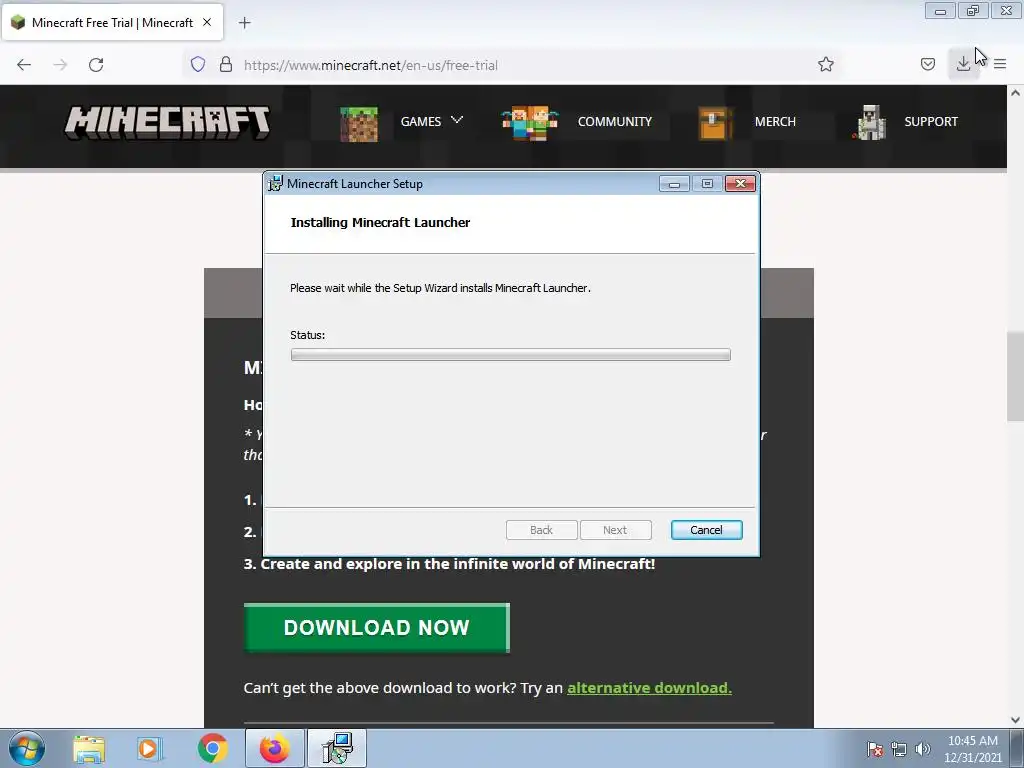Image resolution: width=1024 pixels, height=768 pixels.
Task: Click the 'Installing Minecraft Launcher' heading
Action: pos(380,223)
